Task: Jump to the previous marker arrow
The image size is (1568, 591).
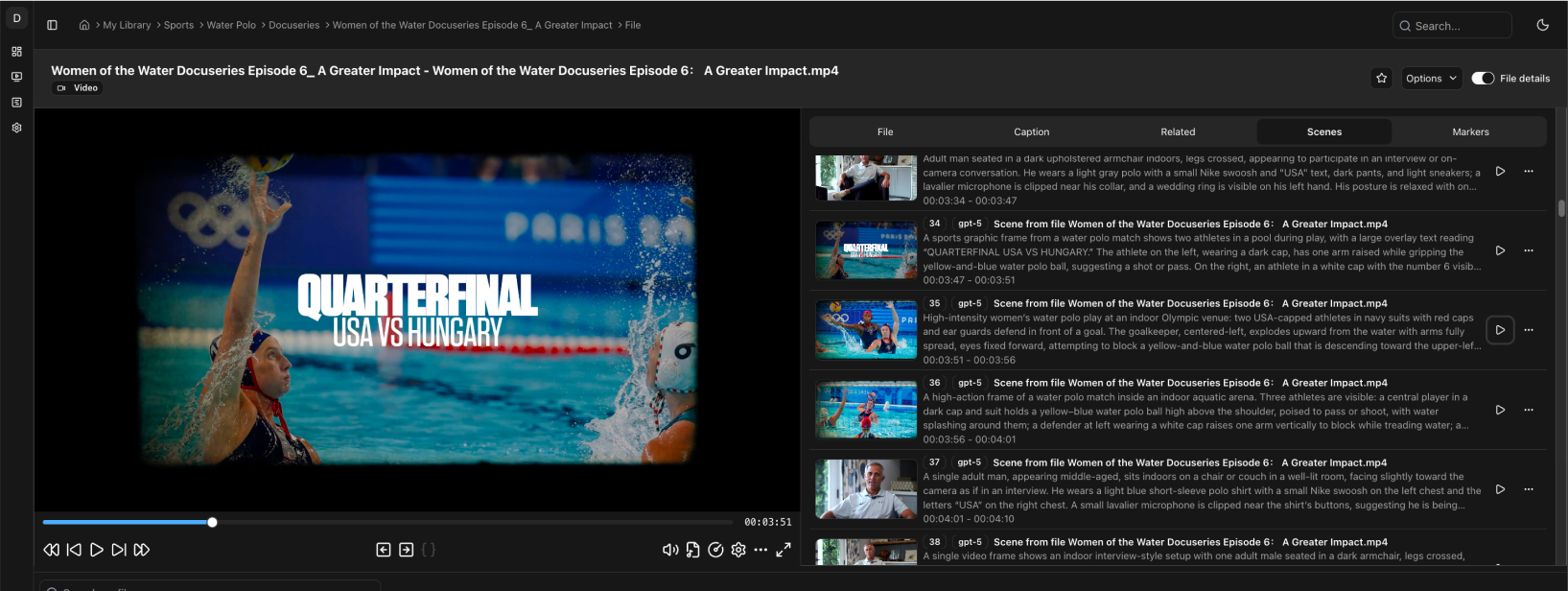Action: pos(384,550)
